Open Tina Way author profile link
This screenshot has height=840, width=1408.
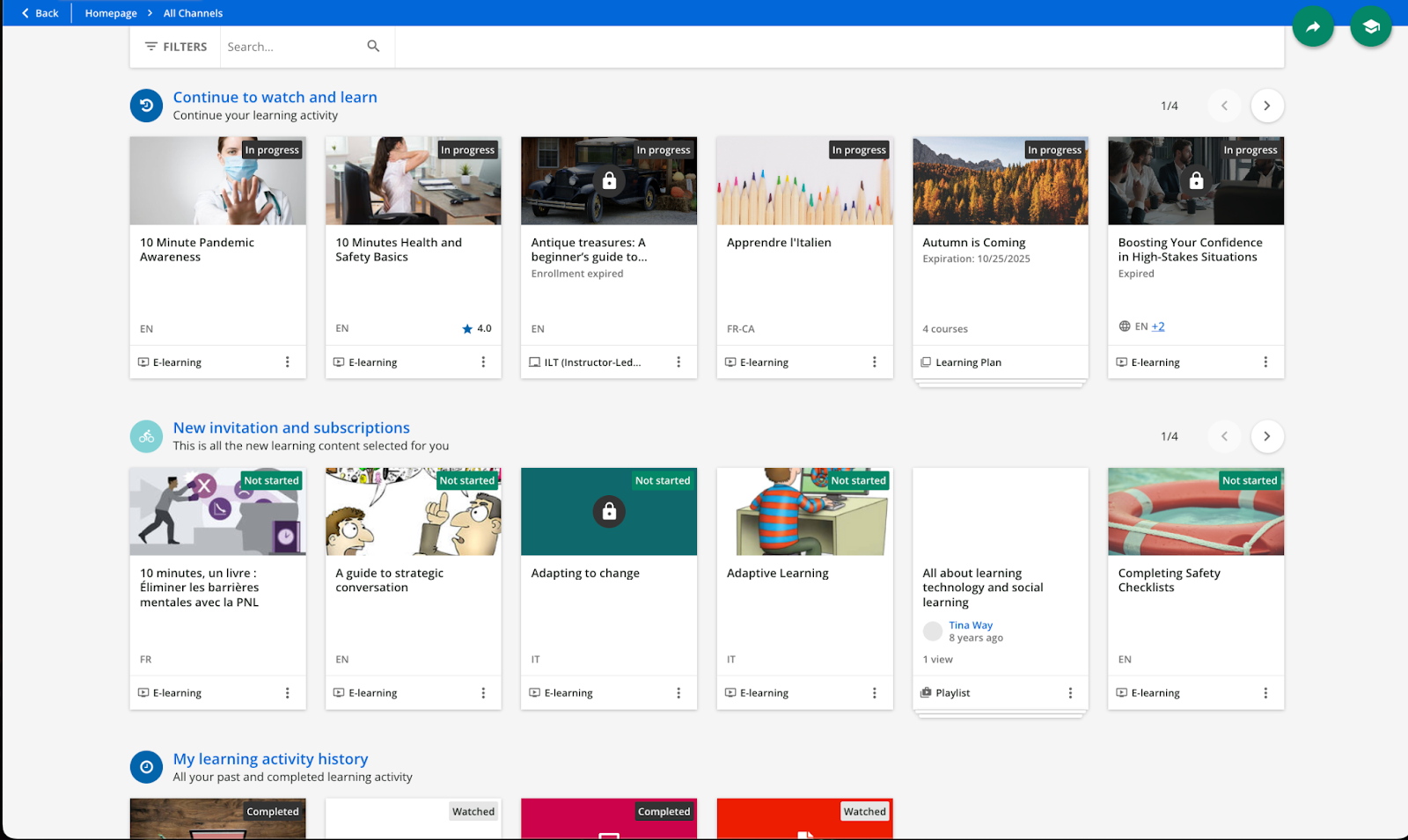click(x=971, y=625)
